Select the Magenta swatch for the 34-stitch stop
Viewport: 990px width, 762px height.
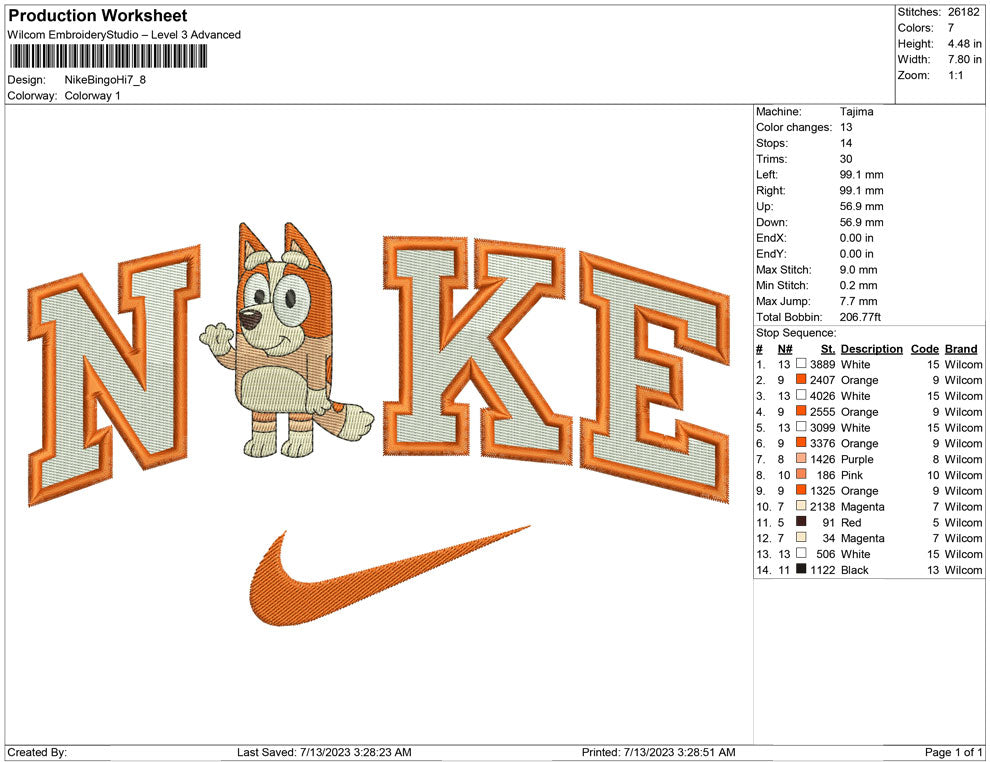(x=801, y=537)
